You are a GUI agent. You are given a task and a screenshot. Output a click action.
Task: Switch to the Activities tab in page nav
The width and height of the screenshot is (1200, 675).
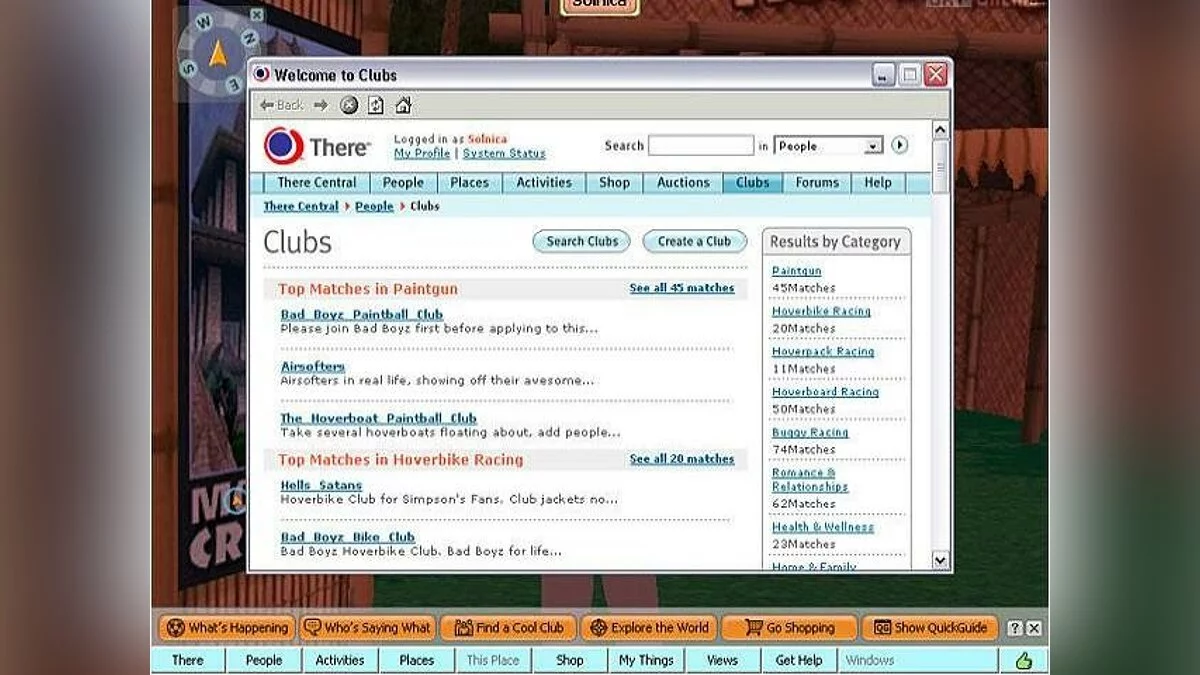coord(544,183)
